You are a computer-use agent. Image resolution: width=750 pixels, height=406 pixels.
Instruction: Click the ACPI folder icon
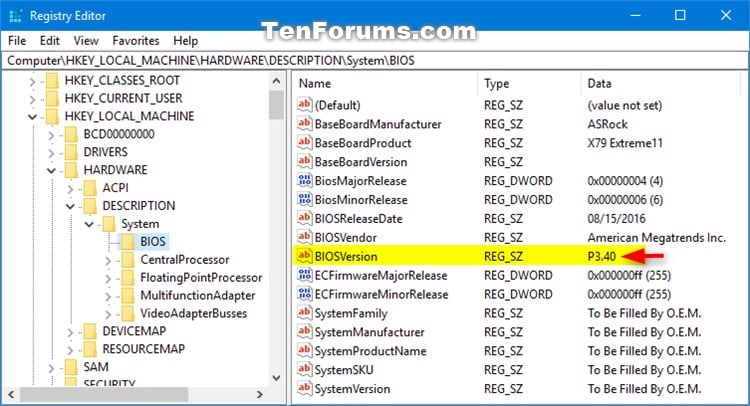click(x=90, y=188)
